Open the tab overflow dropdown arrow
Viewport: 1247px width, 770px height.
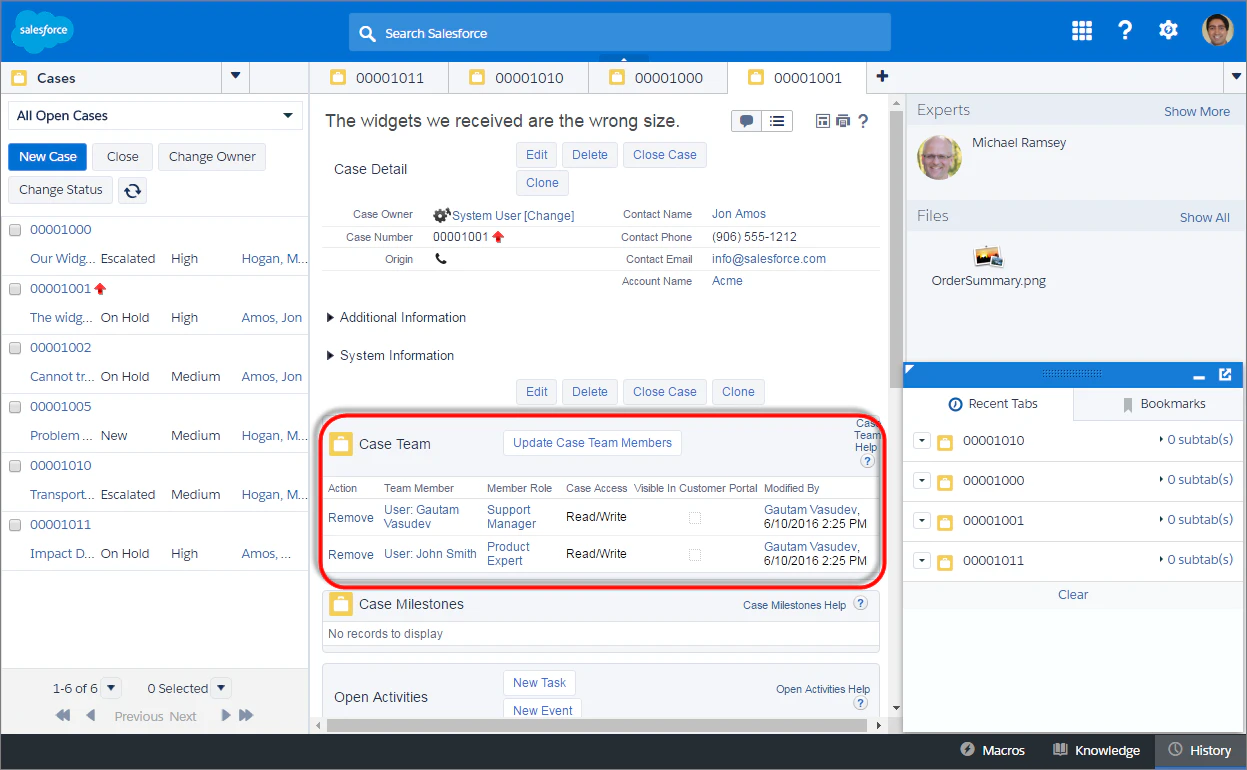coord(1234,76)
